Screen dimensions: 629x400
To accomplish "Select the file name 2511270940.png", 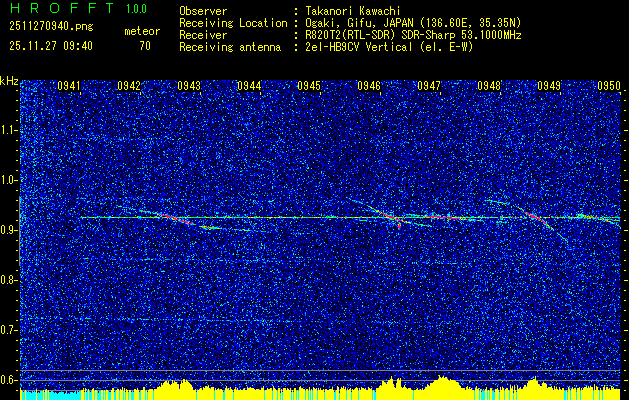I will coord(51,27).
